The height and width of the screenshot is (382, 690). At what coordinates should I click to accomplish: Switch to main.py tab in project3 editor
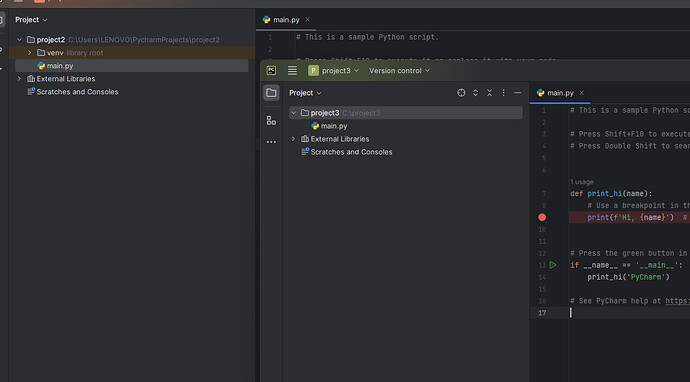pyautogui.click(x=555, y=93)
